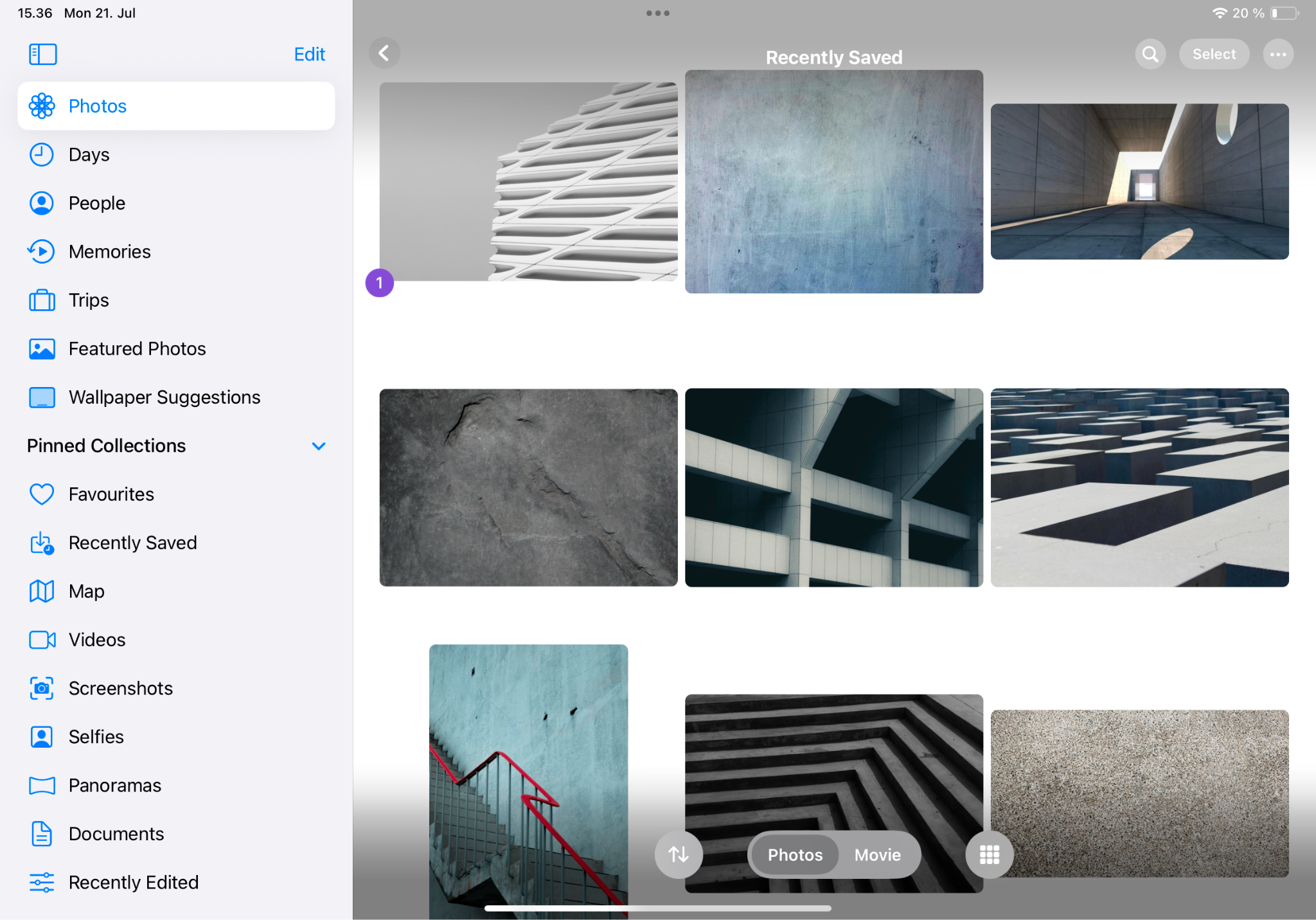Open the Featured Photos icon
The width and height of the screenshot is (1316, 920).
pyautogui.click(x=42, y=348)
